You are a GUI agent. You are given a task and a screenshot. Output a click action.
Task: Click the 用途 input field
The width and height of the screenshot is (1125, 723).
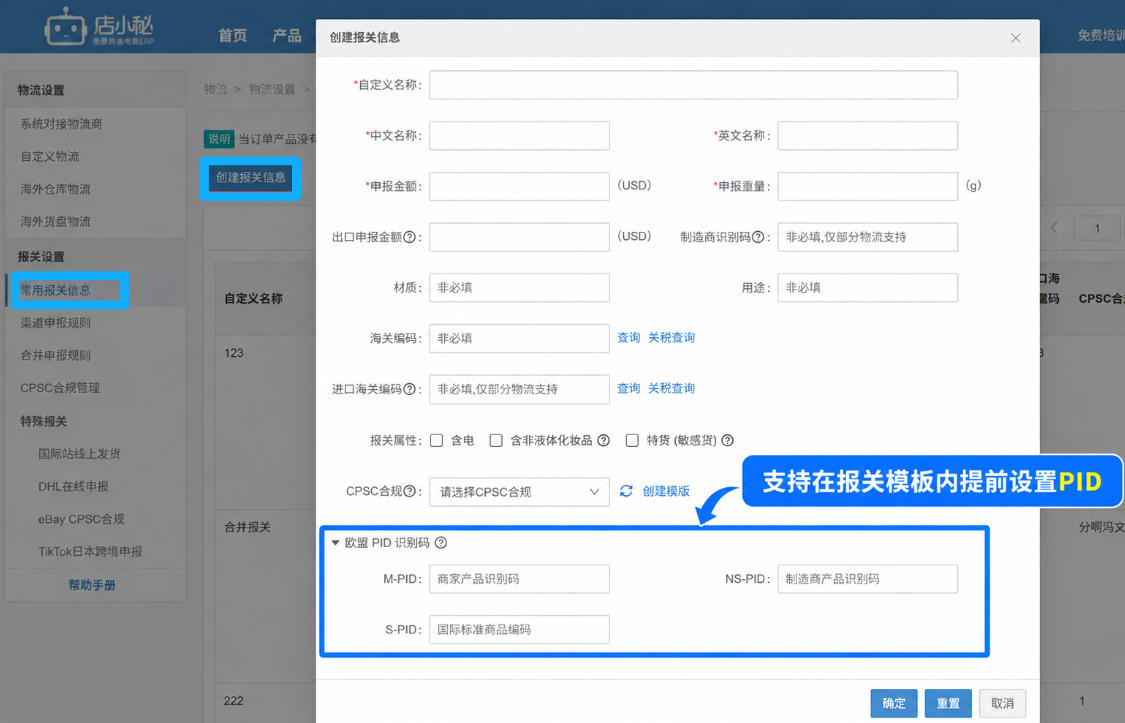pos(867,288)
